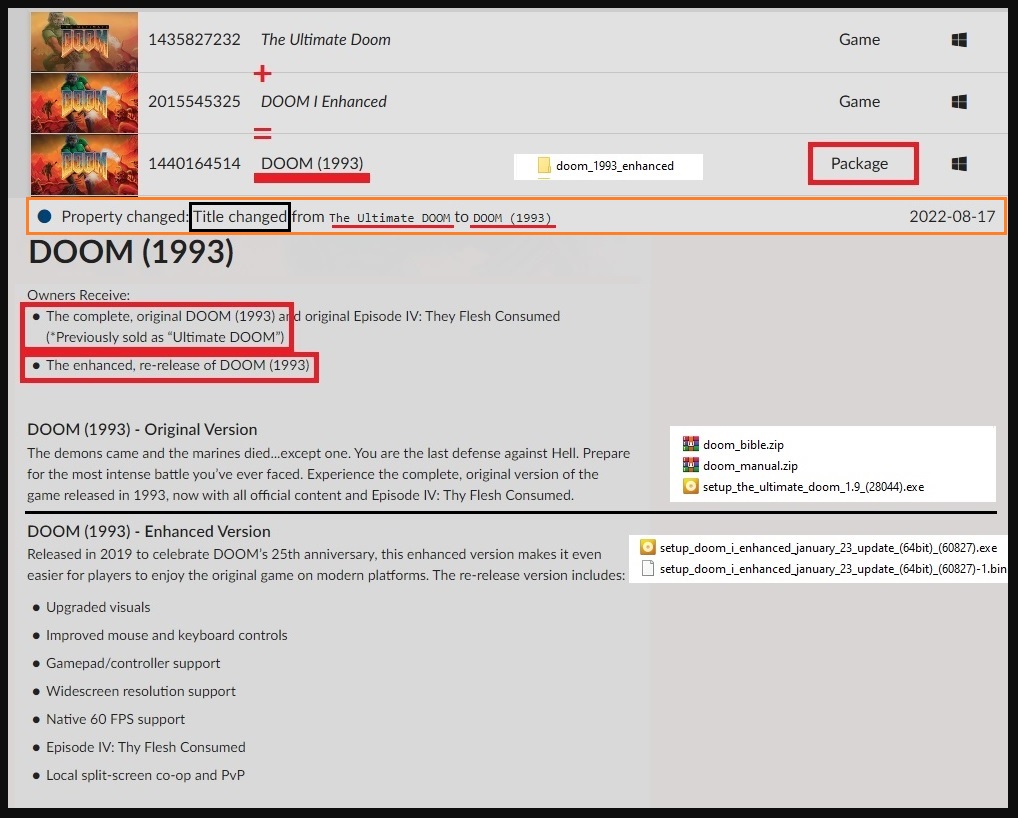Select old title 'The Ultimate DOOM' code text
The image size is (1018, 818).
tap(390, 218)
